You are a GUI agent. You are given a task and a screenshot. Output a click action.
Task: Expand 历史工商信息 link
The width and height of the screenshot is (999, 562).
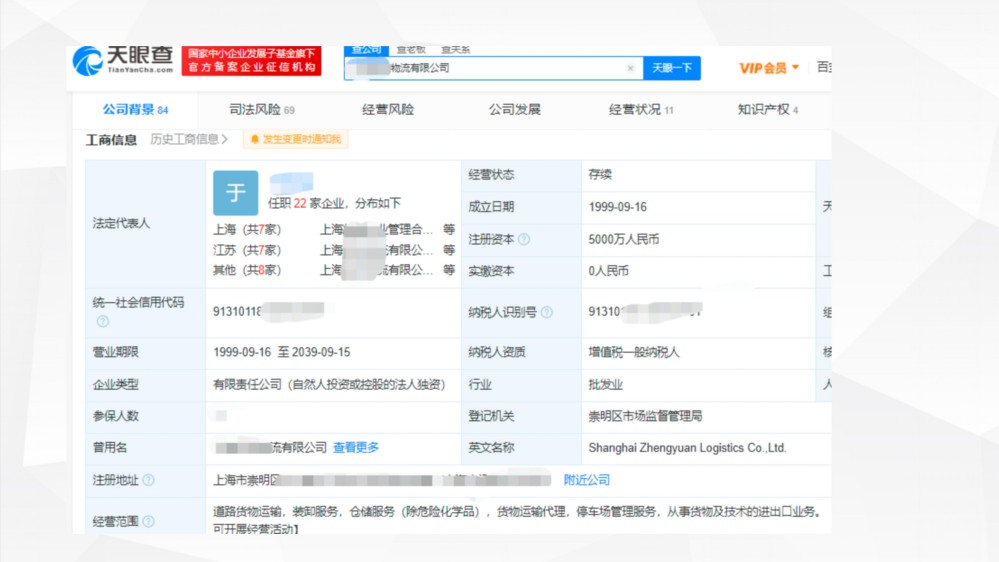pos(189,139)
